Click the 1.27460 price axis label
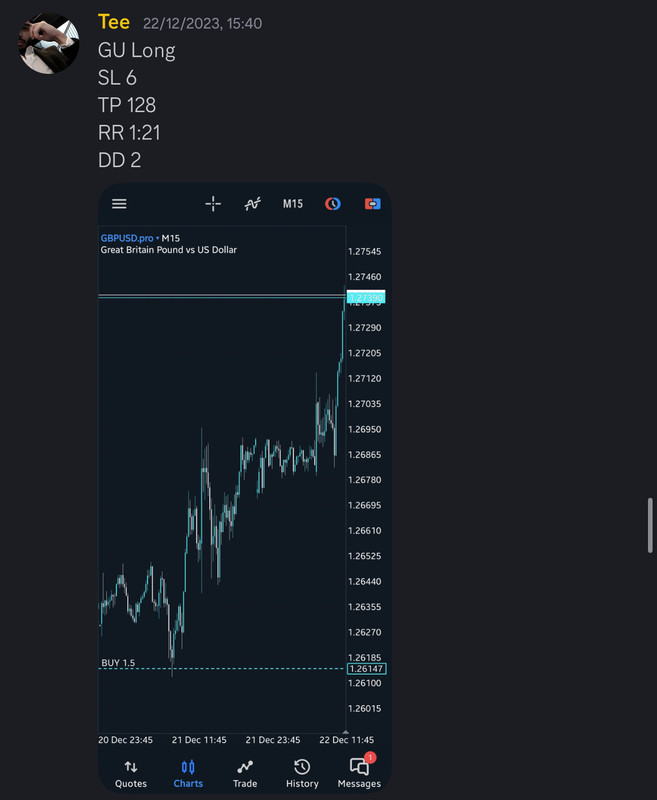The height and width of the screenshot is (800, 657). click(364, 277)
